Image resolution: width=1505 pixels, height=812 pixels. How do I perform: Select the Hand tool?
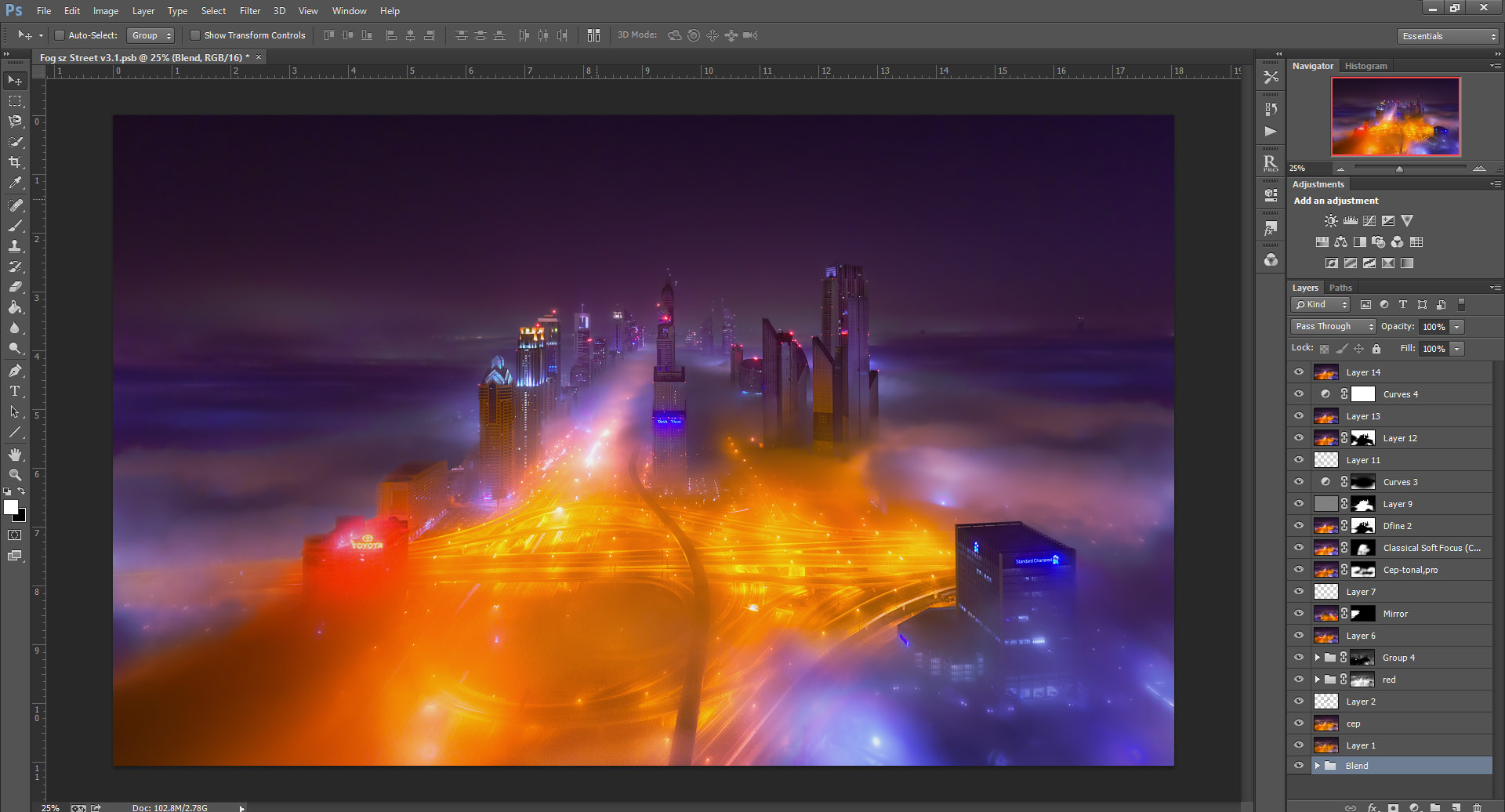click(x=15, y=455)
